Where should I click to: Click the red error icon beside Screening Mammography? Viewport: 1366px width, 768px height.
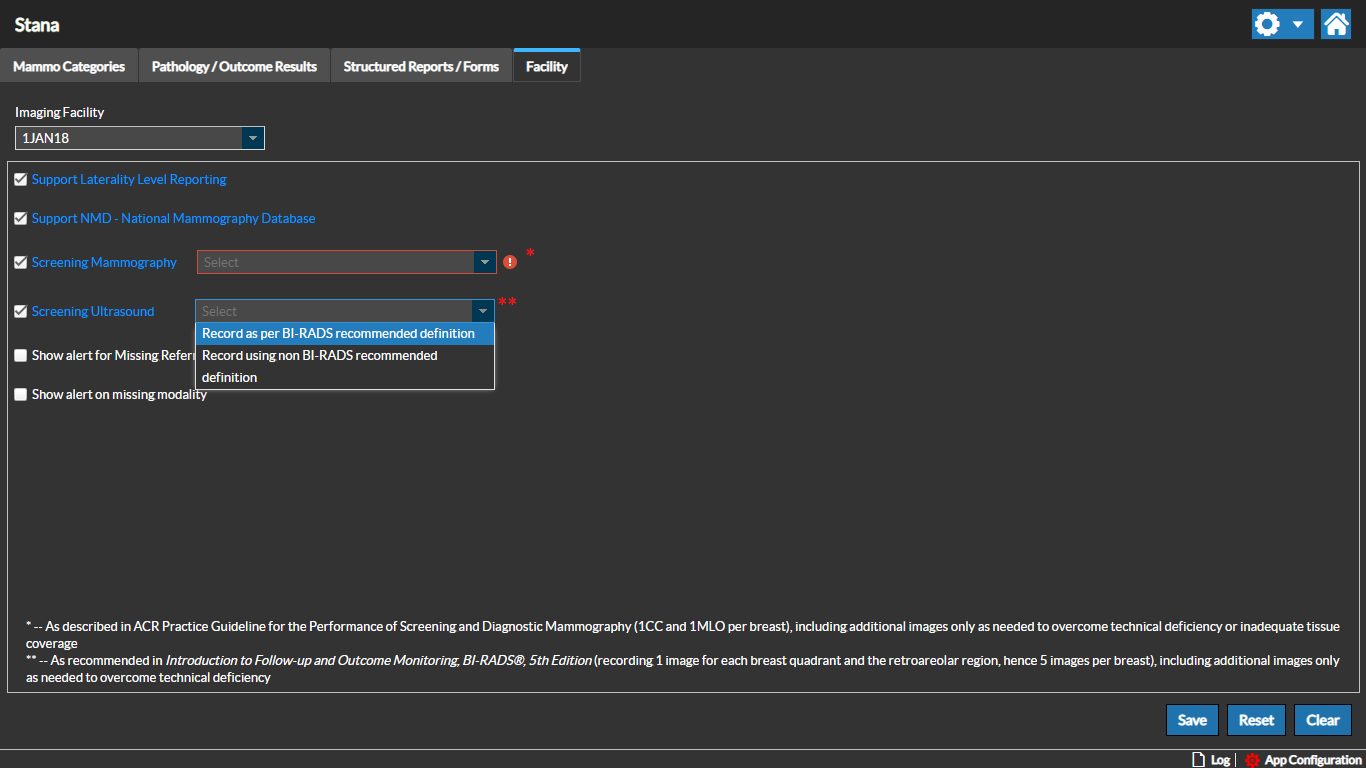click(510, 262)
